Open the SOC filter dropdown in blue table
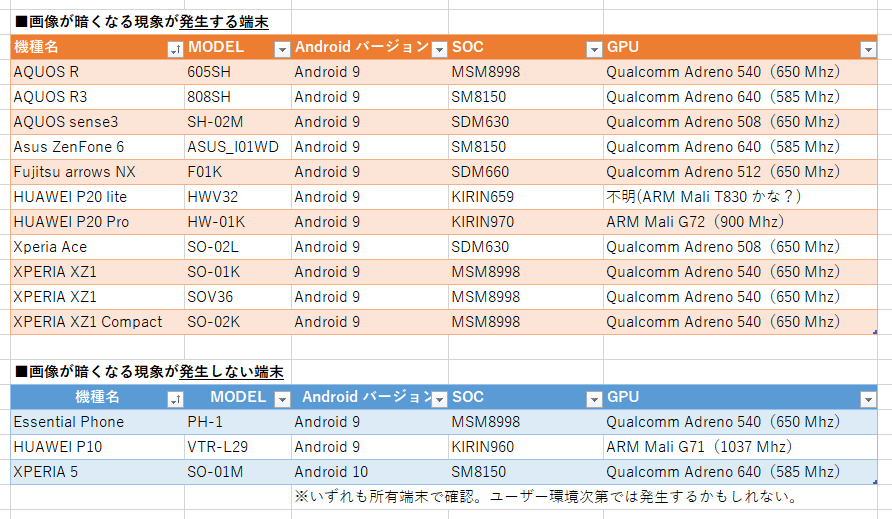892x519 pixels. point(594,400)
